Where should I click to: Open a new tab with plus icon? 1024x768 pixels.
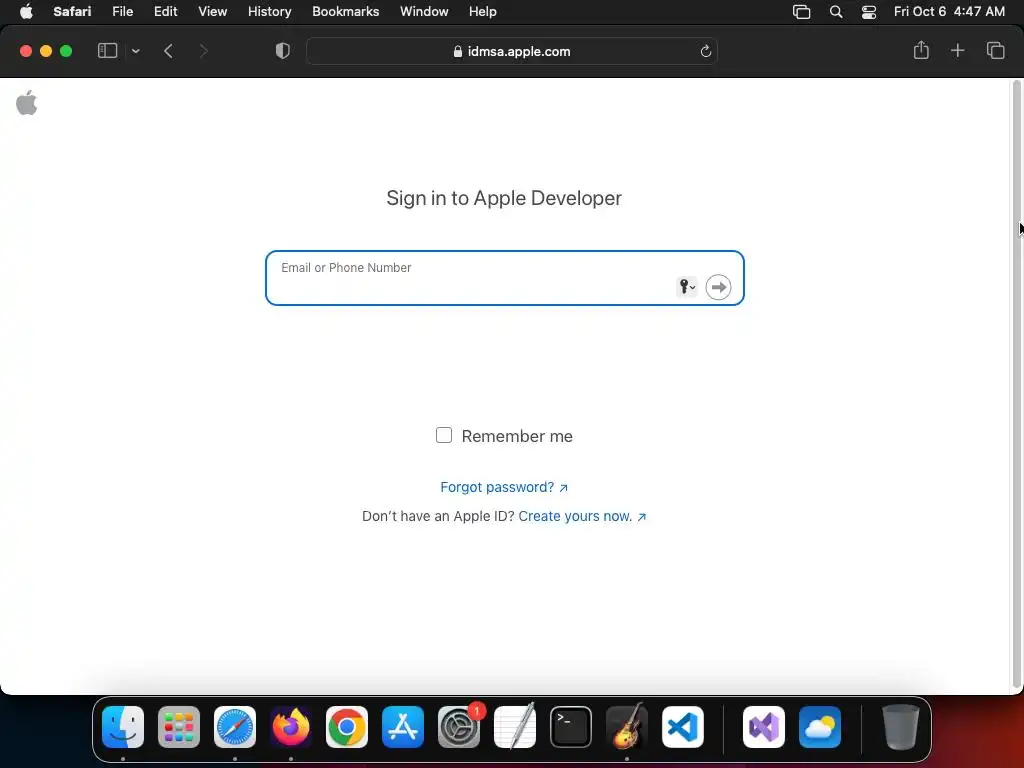957,50
